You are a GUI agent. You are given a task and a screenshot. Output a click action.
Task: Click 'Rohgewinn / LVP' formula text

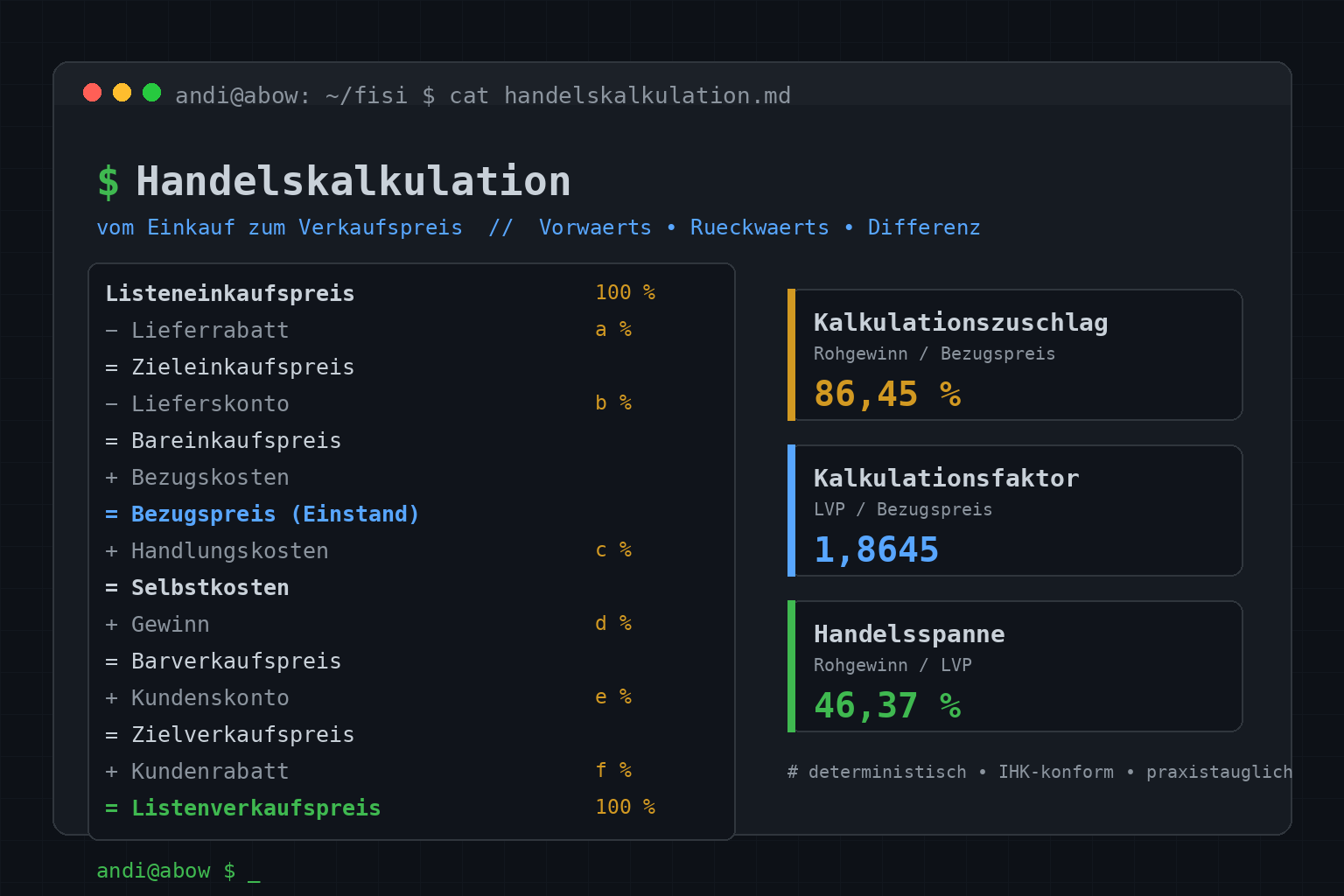click(x=892, y=665)
